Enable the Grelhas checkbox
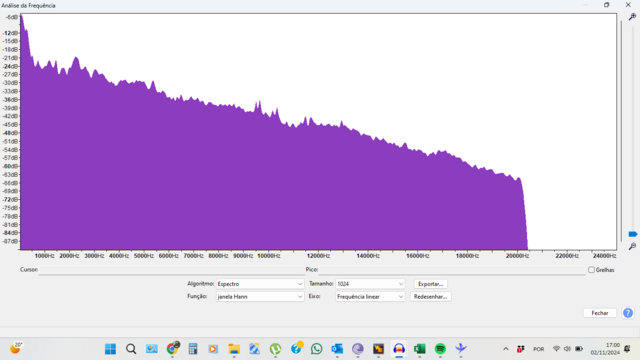The width and height of the screenshot is (640, 360). tap(591, 270)
